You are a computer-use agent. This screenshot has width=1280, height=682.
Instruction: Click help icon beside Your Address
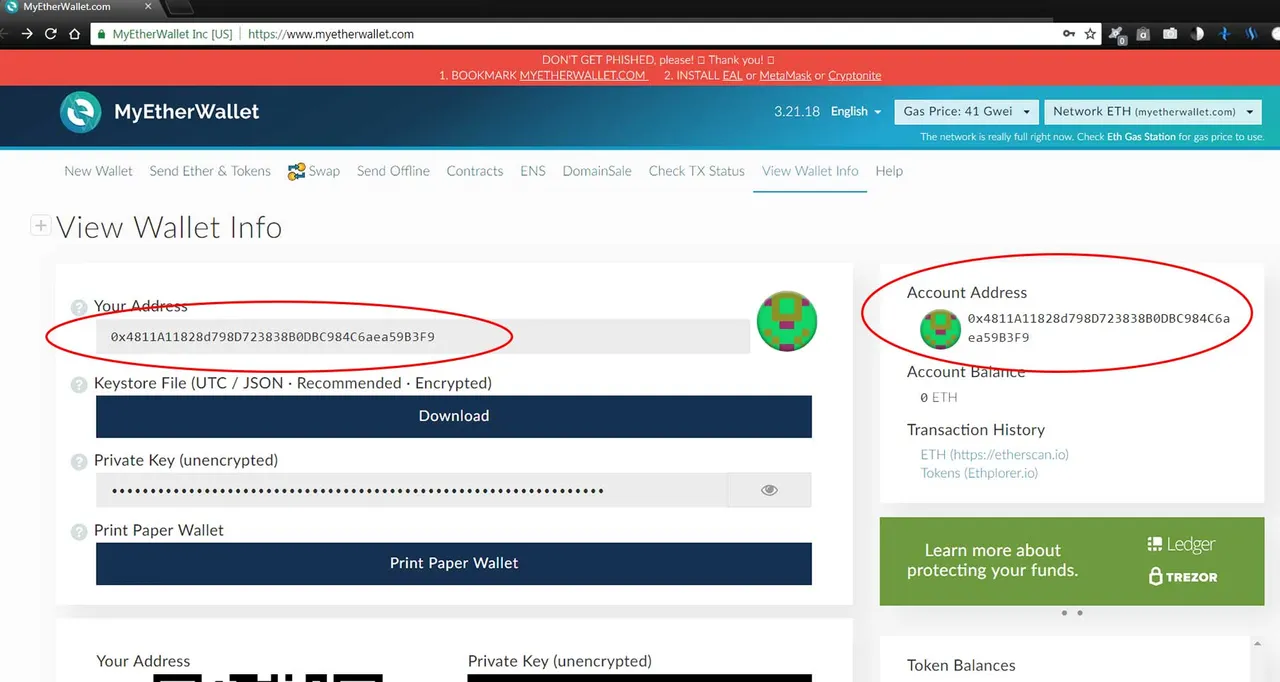(79, 308)
